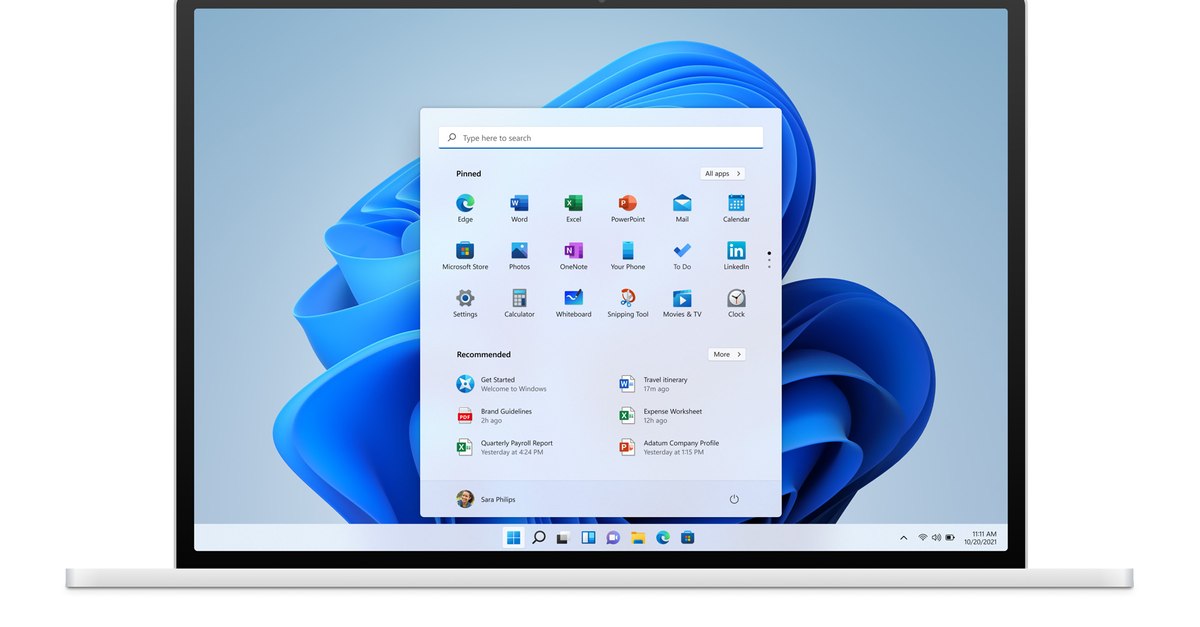Open Word from the pinned apps

518,207
